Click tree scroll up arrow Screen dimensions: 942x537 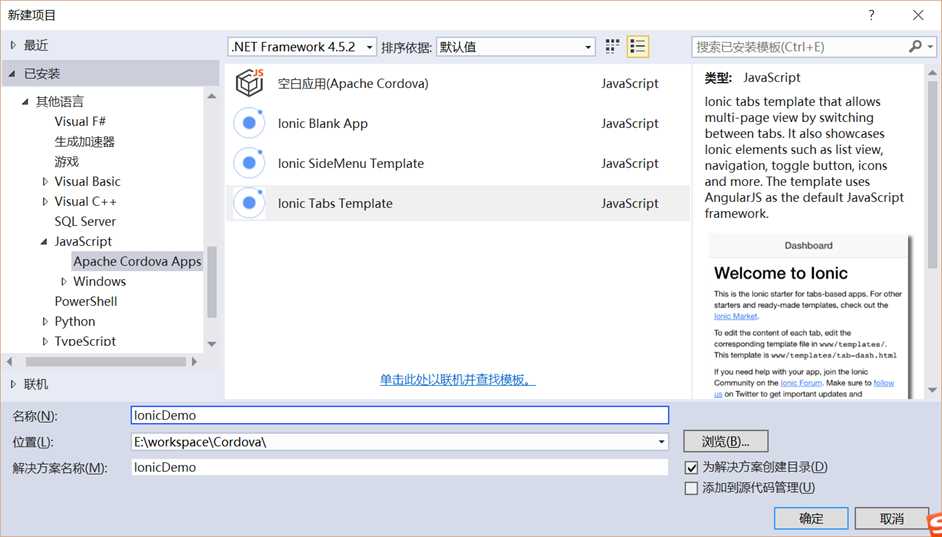tap(211, 96)
